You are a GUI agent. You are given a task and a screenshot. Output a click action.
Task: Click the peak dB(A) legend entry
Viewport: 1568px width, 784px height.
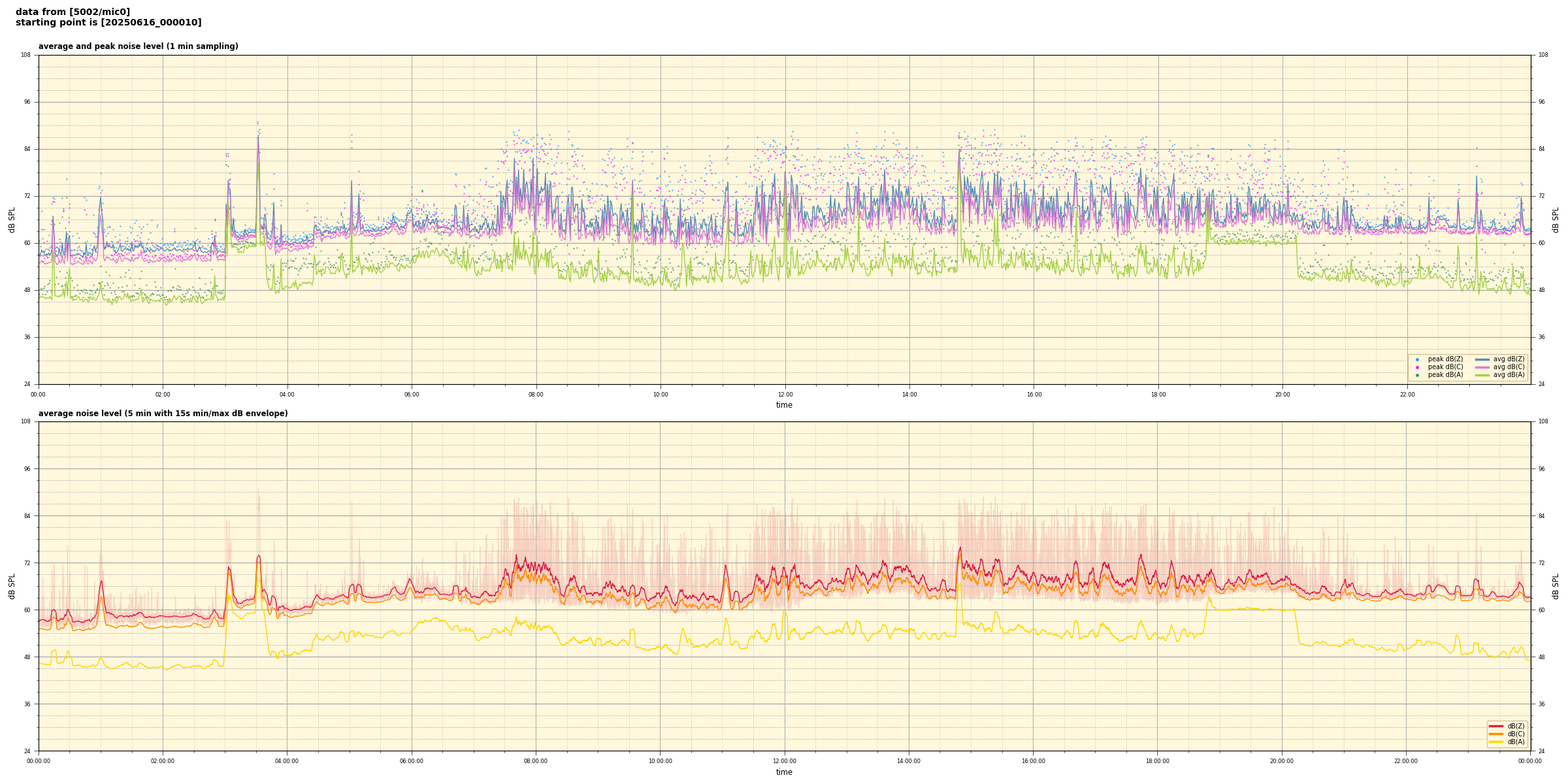click(x=1445, y=375)
